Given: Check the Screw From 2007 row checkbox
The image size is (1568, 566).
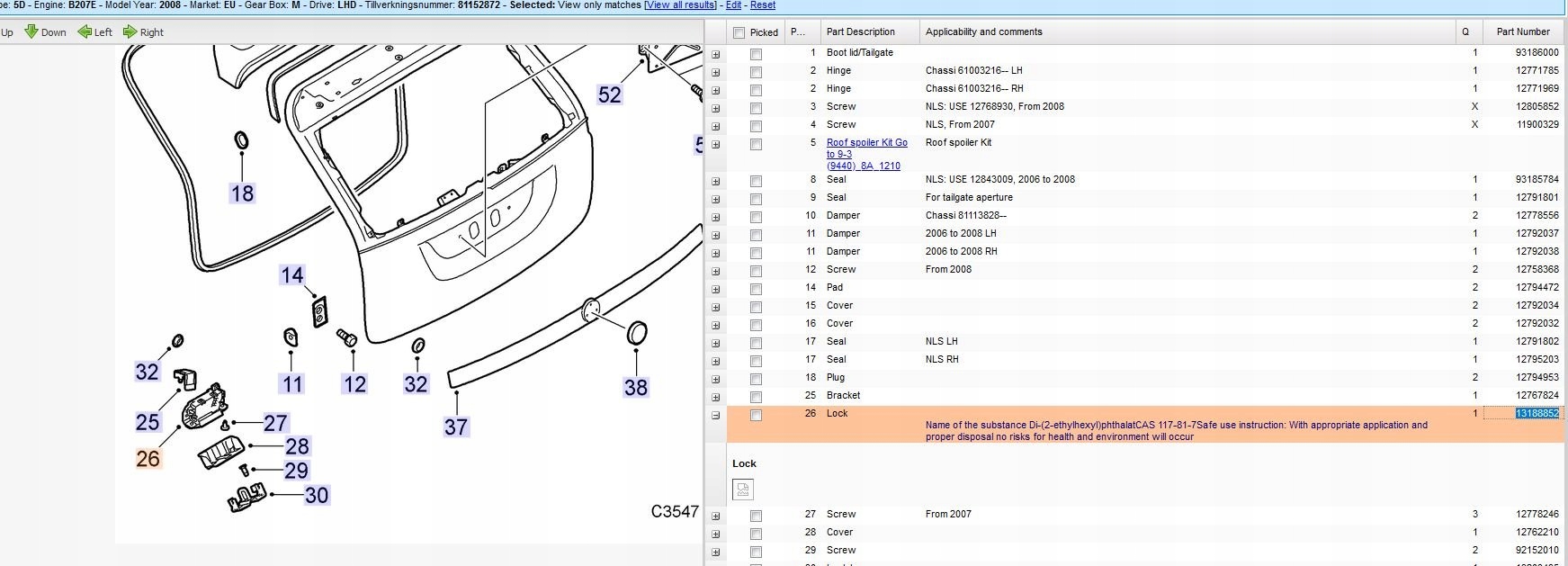Looking at the screenshot, I should coord(756,516).
